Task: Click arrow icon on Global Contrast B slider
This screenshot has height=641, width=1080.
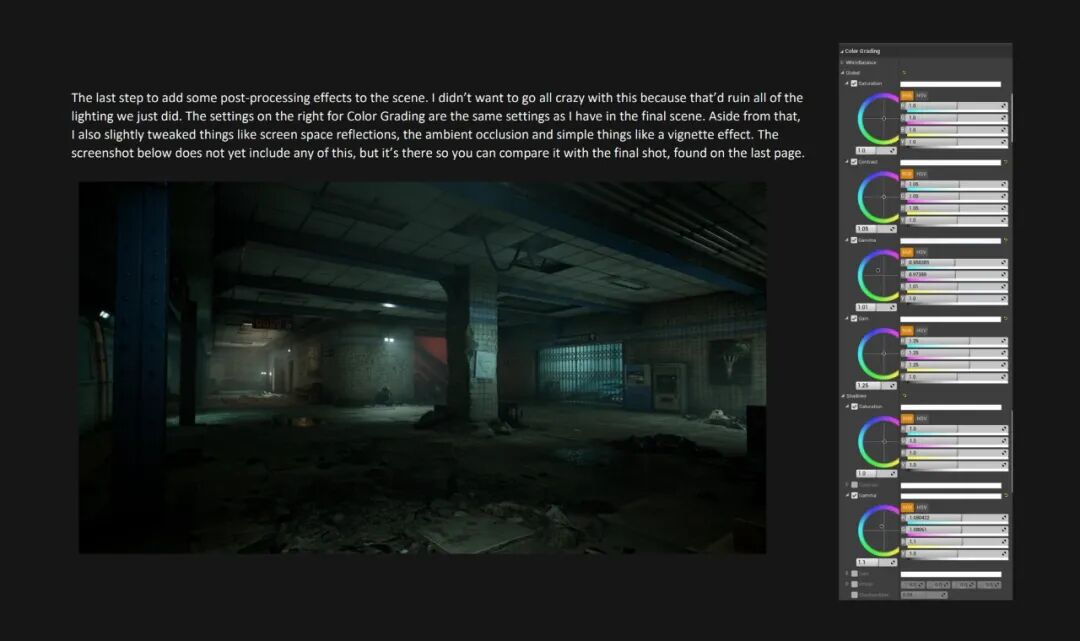Action: tap(1004, 208)
